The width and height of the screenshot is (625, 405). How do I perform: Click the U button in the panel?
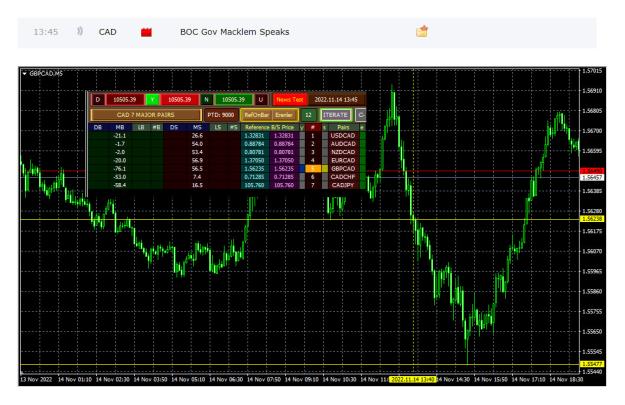[261, 100]
